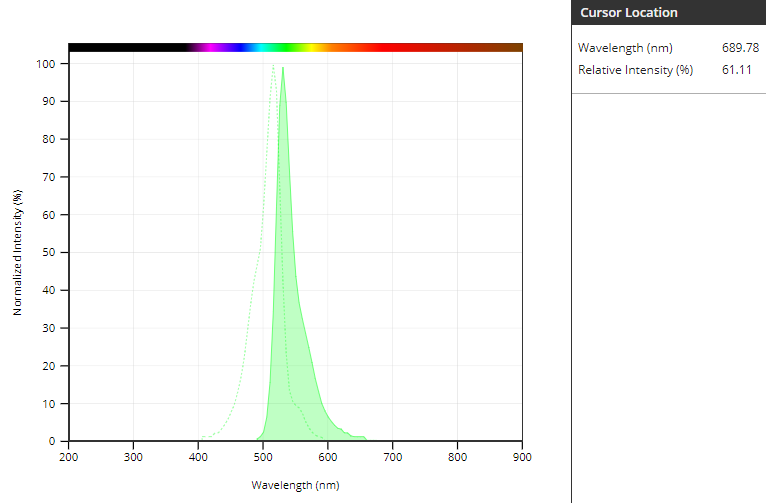Click the peak of the filled emission curve

283,69
